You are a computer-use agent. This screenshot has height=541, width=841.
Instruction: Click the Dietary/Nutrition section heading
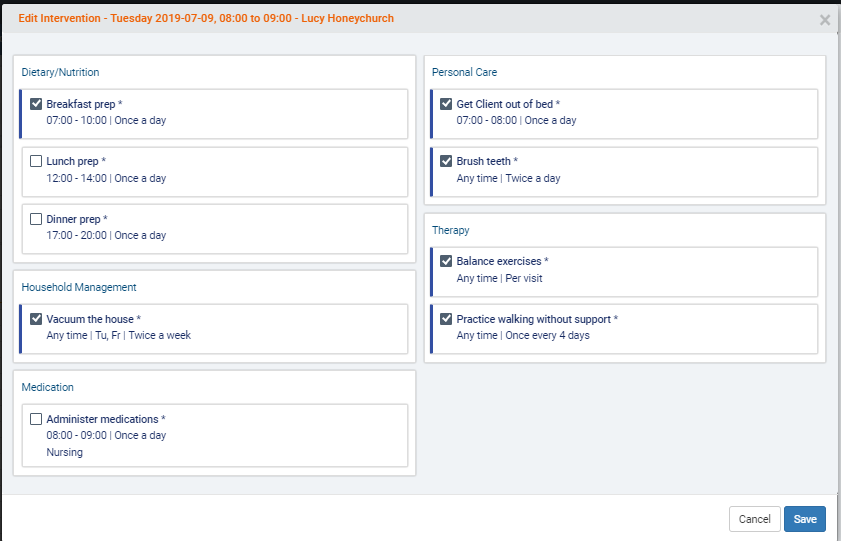61,72
